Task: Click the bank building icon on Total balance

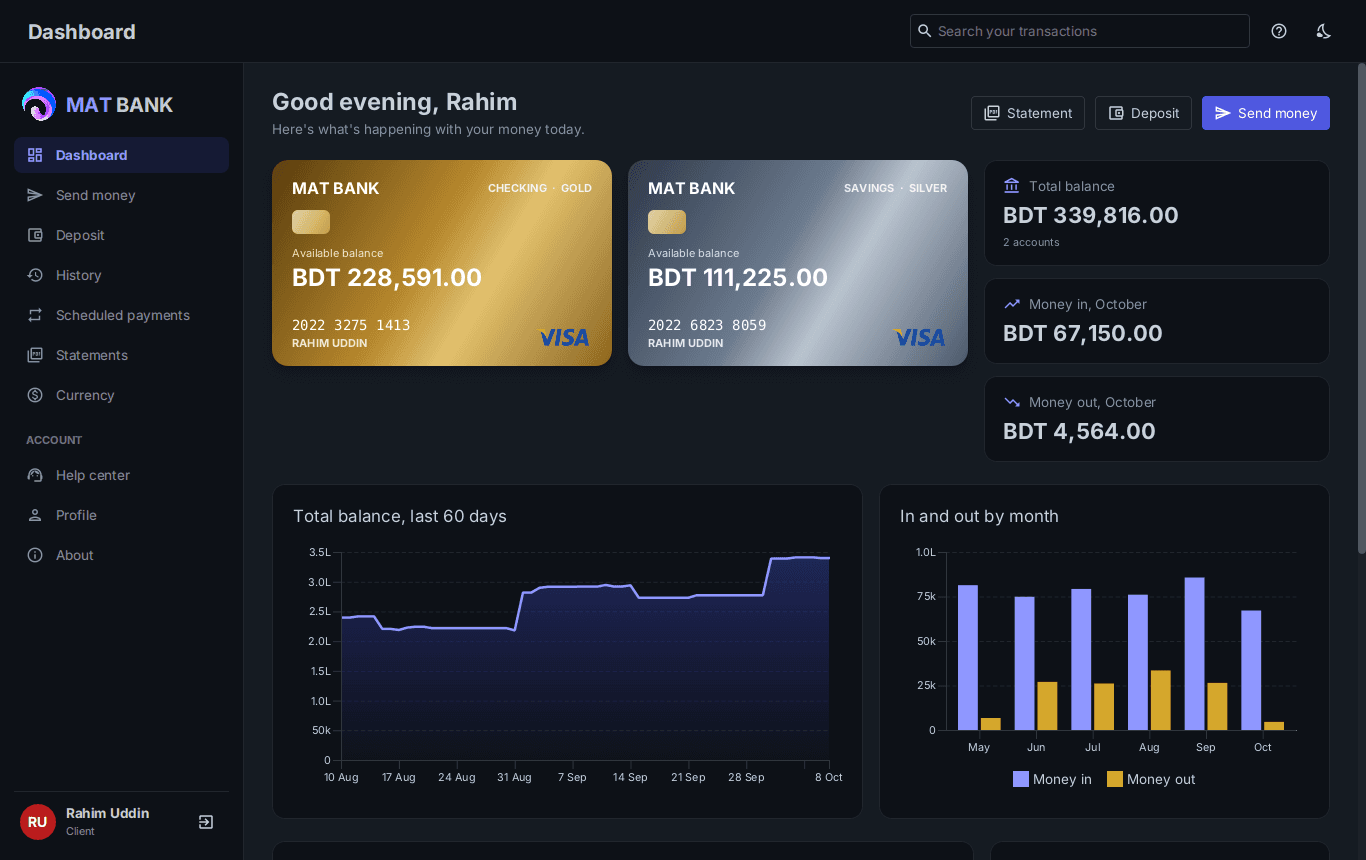Action: click(x=1012, y=186)
